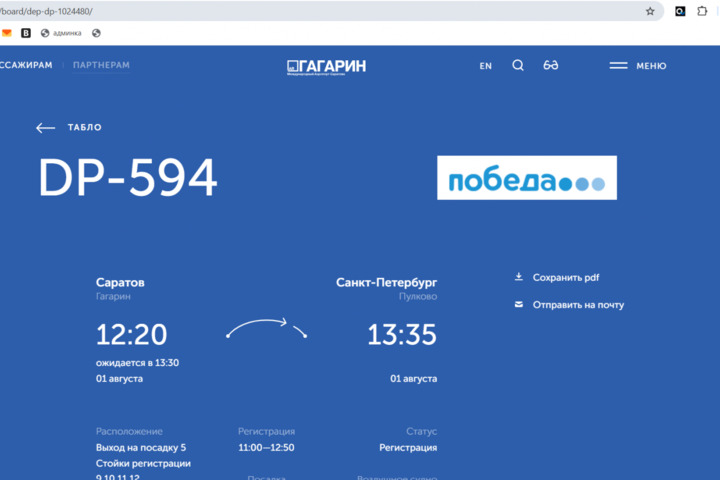Return to the ТАБЛО flight board

[x=84, y=127]
